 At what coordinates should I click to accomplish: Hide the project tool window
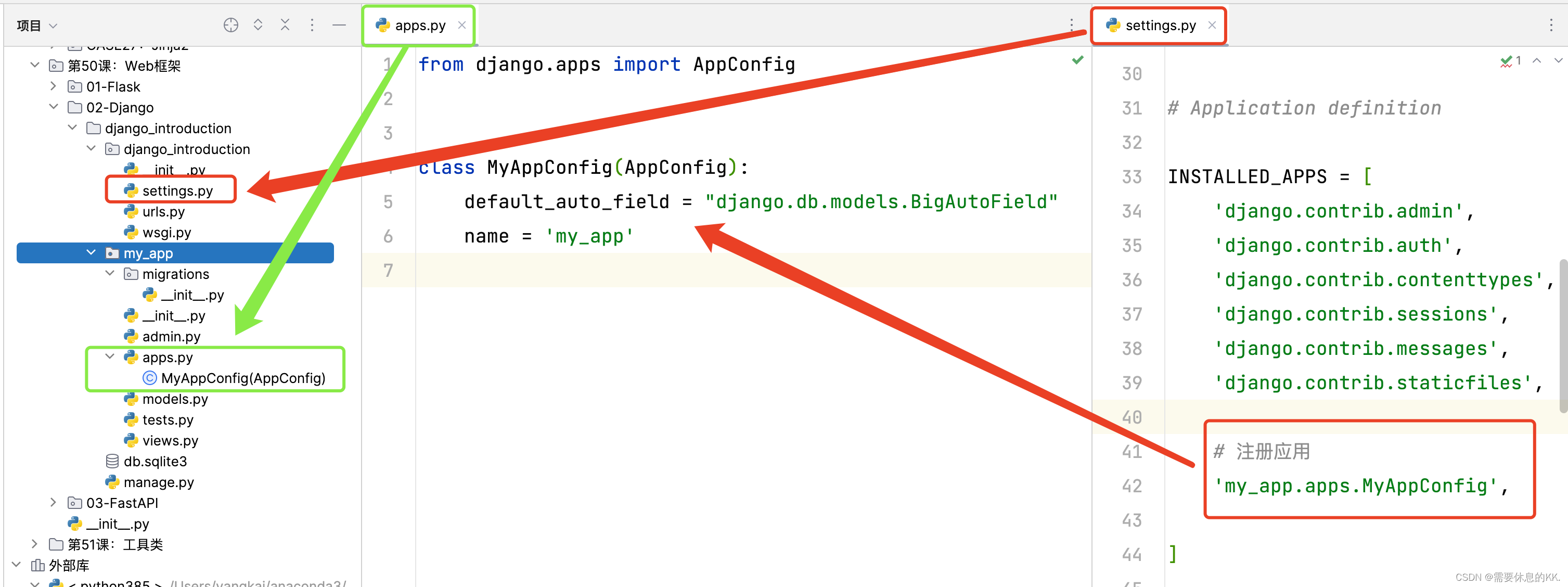(339, 25)
